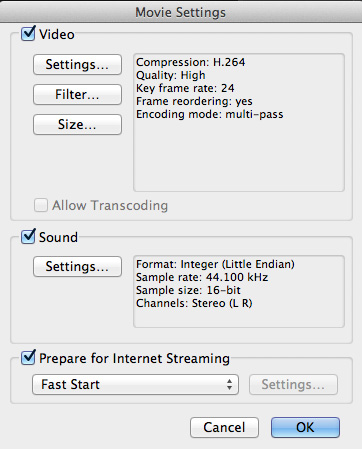Viewport: 362px width, 449px height.
Task: Click the Channels: Stereo (L R) line
Action: pos(194,303)
